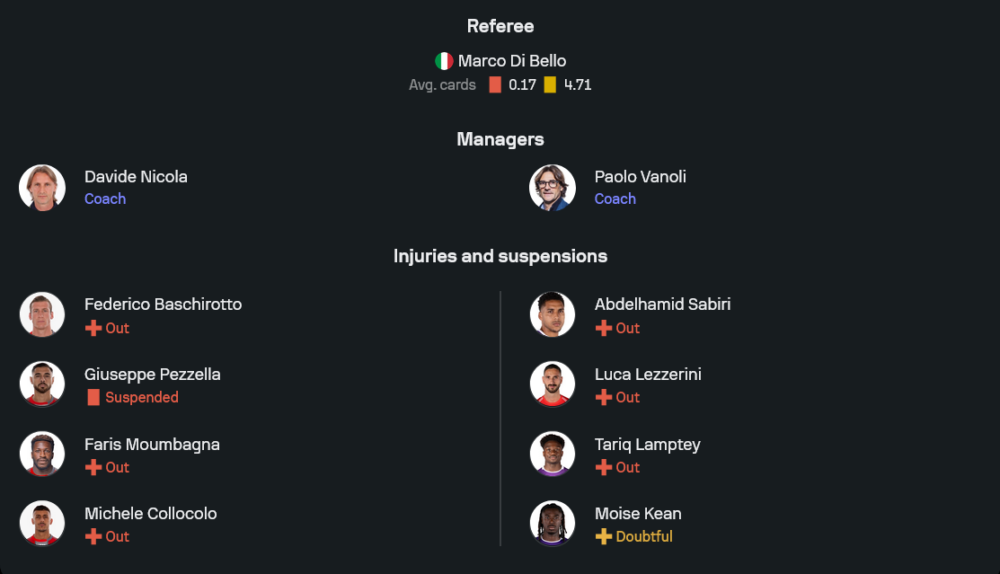Viewport: 1000px width, 574px height.
Task: Click the Giuseppe Pezzella player name
Action: [x=152, y=374]
